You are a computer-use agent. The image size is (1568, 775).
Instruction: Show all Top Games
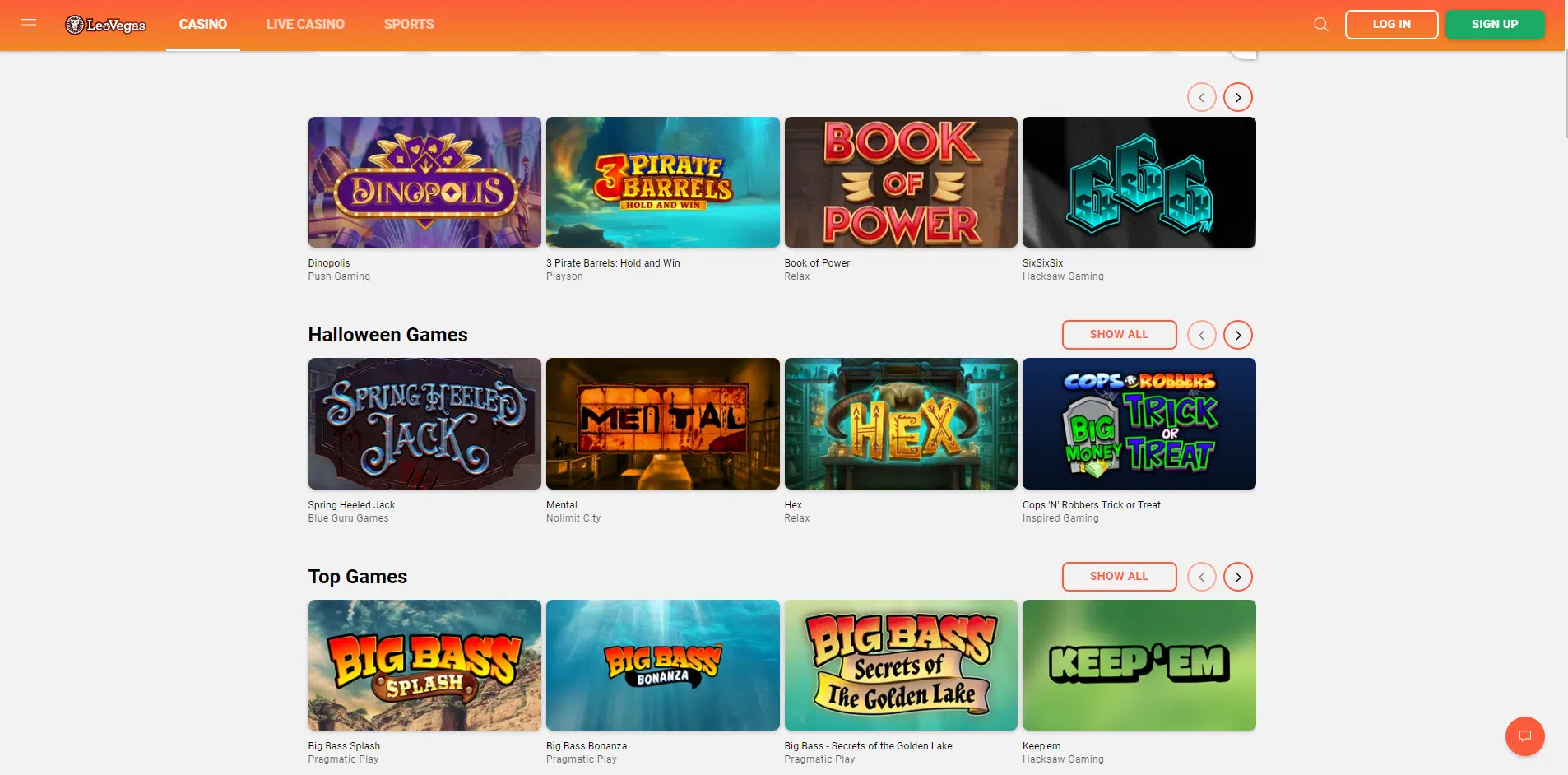click(x=1119, y=577)
